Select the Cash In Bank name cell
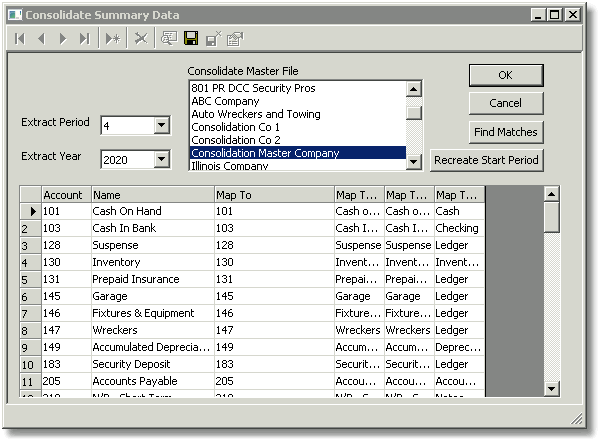Image resolution: width=601 pixels, height=443 pixels. (153, 228)
